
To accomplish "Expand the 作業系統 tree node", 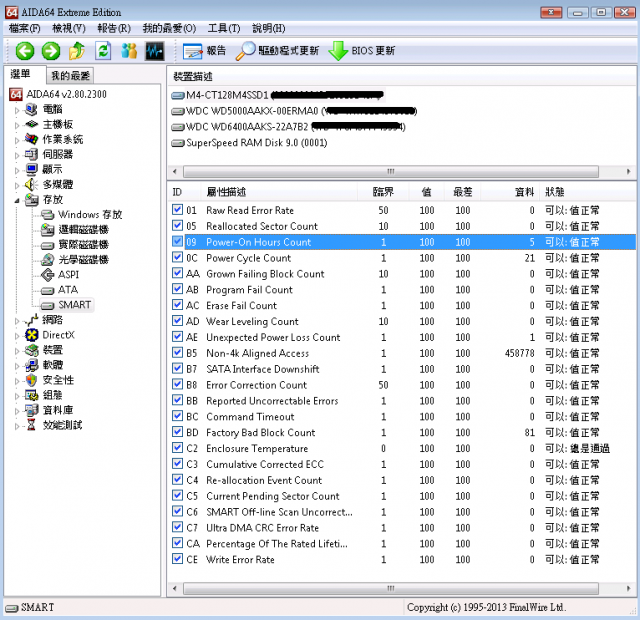I will (x=17, y=140).
